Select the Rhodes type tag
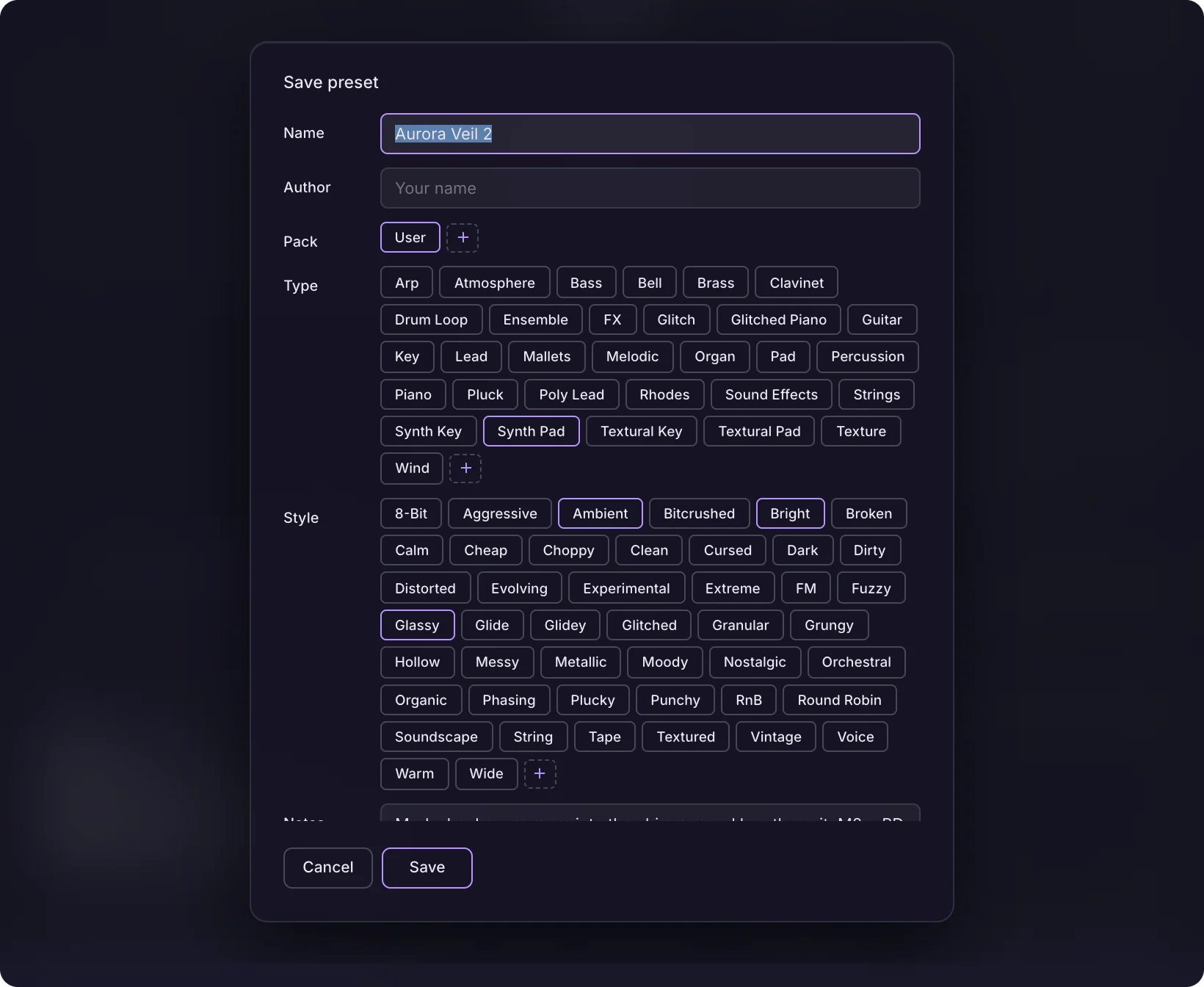 (x=664, y=394)
